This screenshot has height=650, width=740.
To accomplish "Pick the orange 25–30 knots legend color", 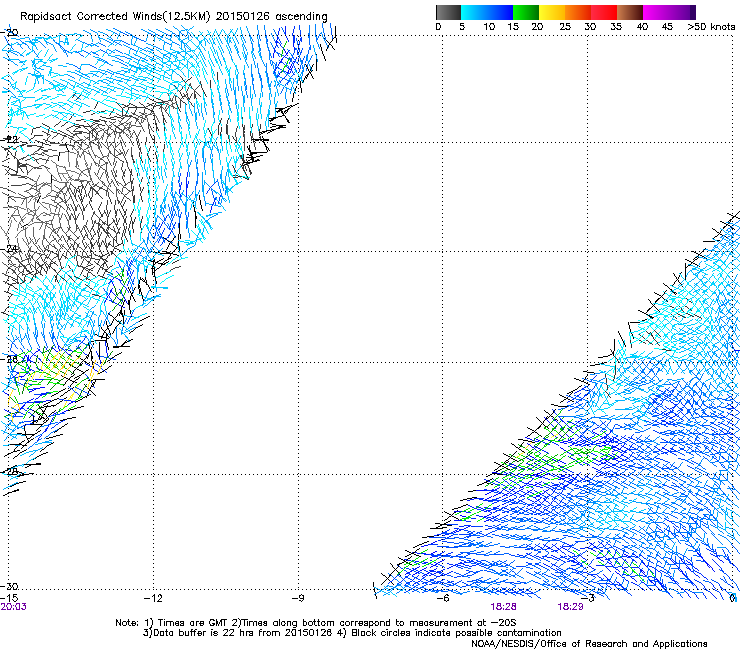I will tap(578, 12).
